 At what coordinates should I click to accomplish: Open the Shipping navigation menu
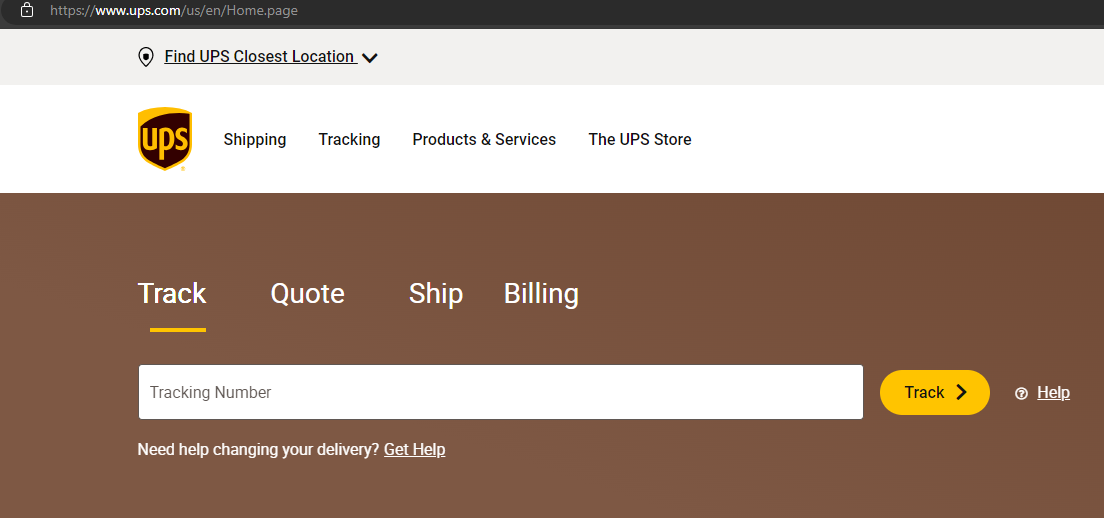pos(255,139)
